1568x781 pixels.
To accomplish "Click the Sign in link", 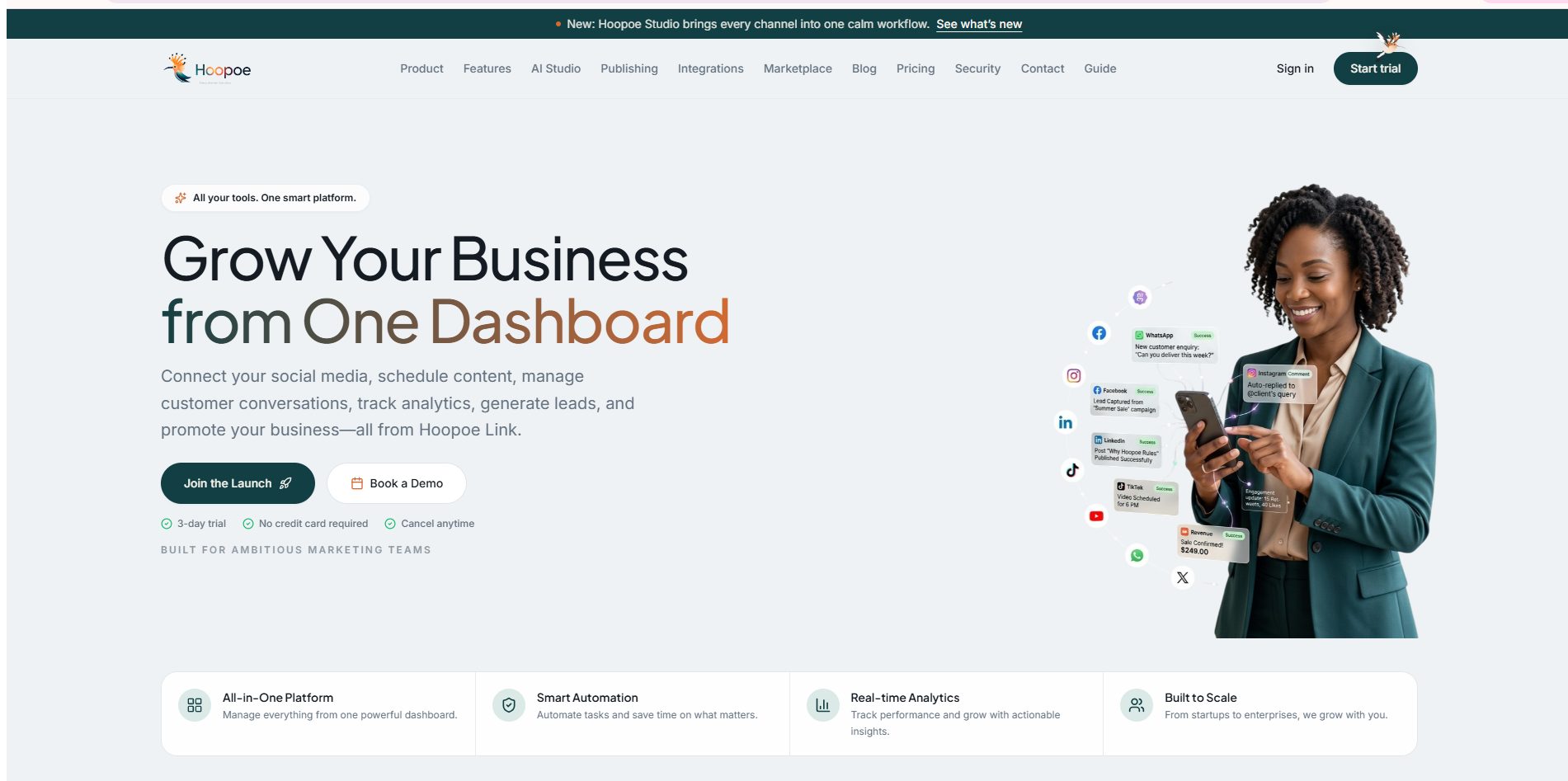I will [x=1295, y=68].
